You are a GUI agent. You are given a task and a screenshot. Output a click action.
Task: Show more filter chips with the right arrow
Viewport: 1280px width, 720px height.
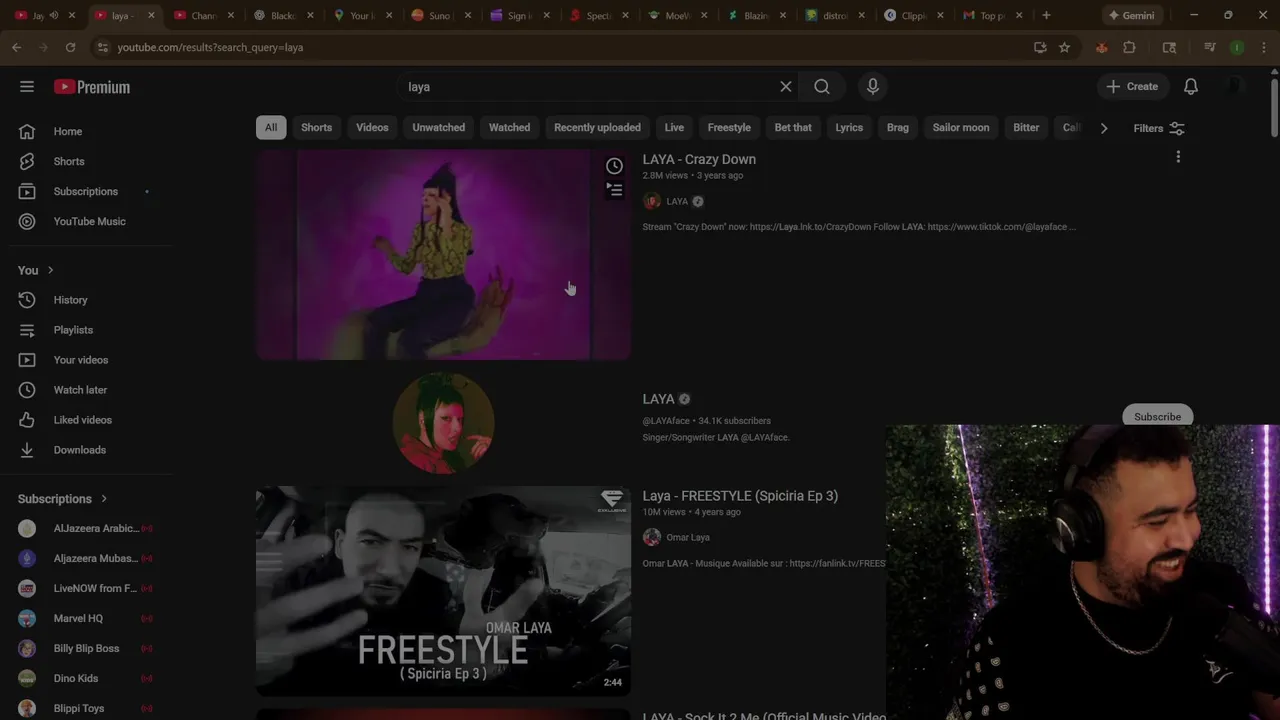1104,128
